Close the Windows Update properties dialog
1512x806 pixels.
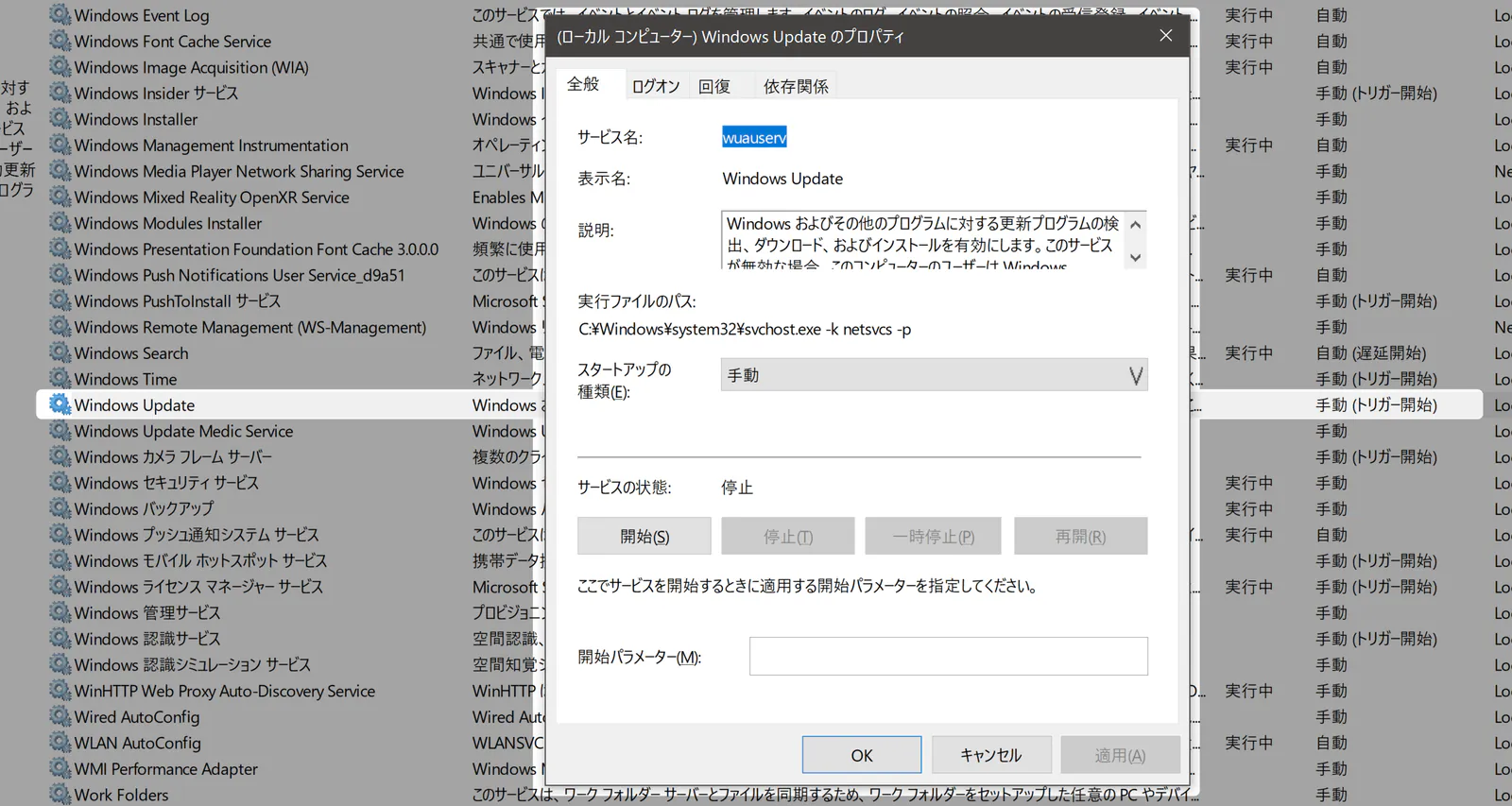click(1166, 36)
